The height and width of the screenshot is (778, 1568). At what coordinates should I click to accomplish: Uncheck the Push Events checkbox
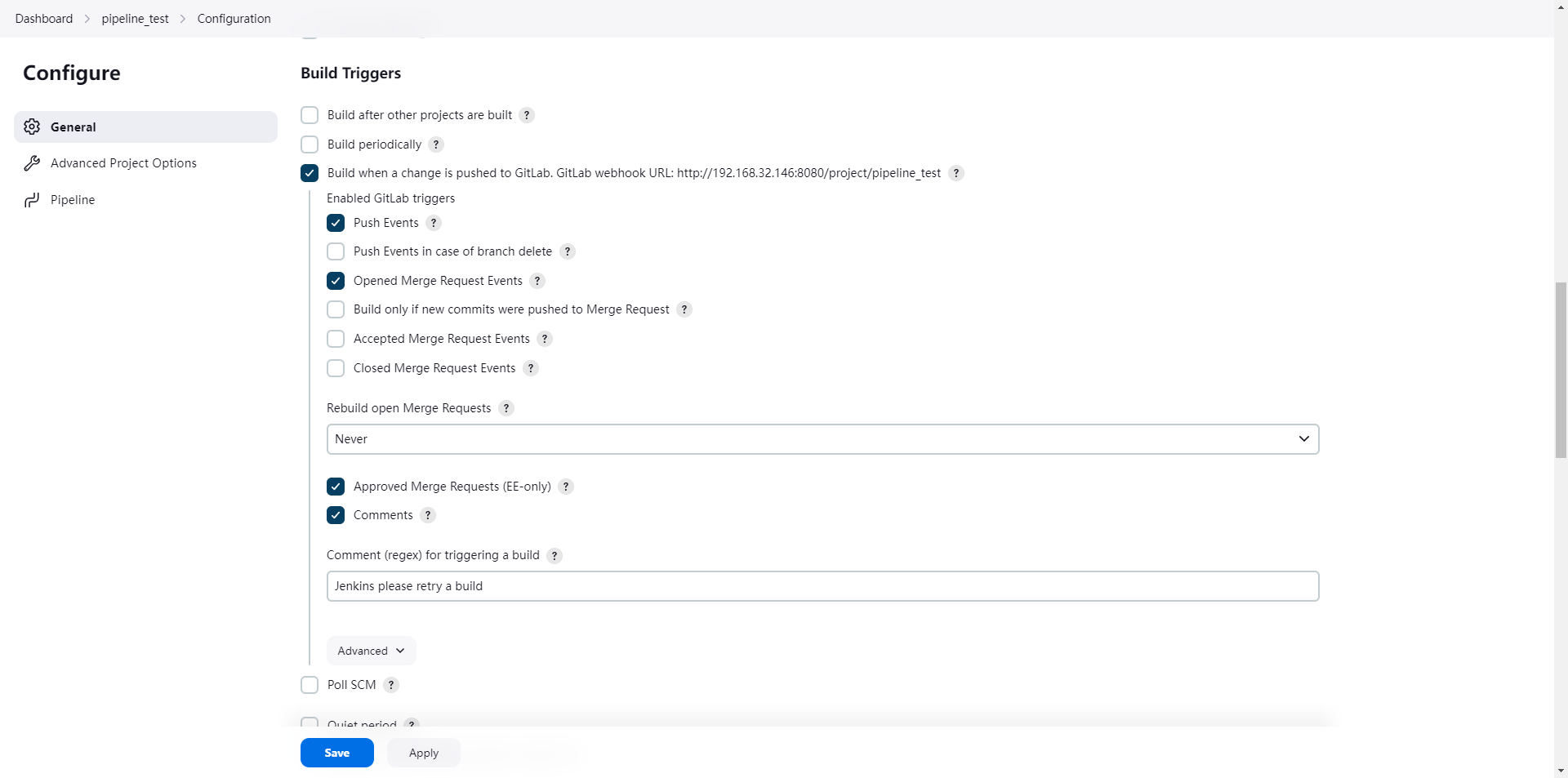click(336, 223)
